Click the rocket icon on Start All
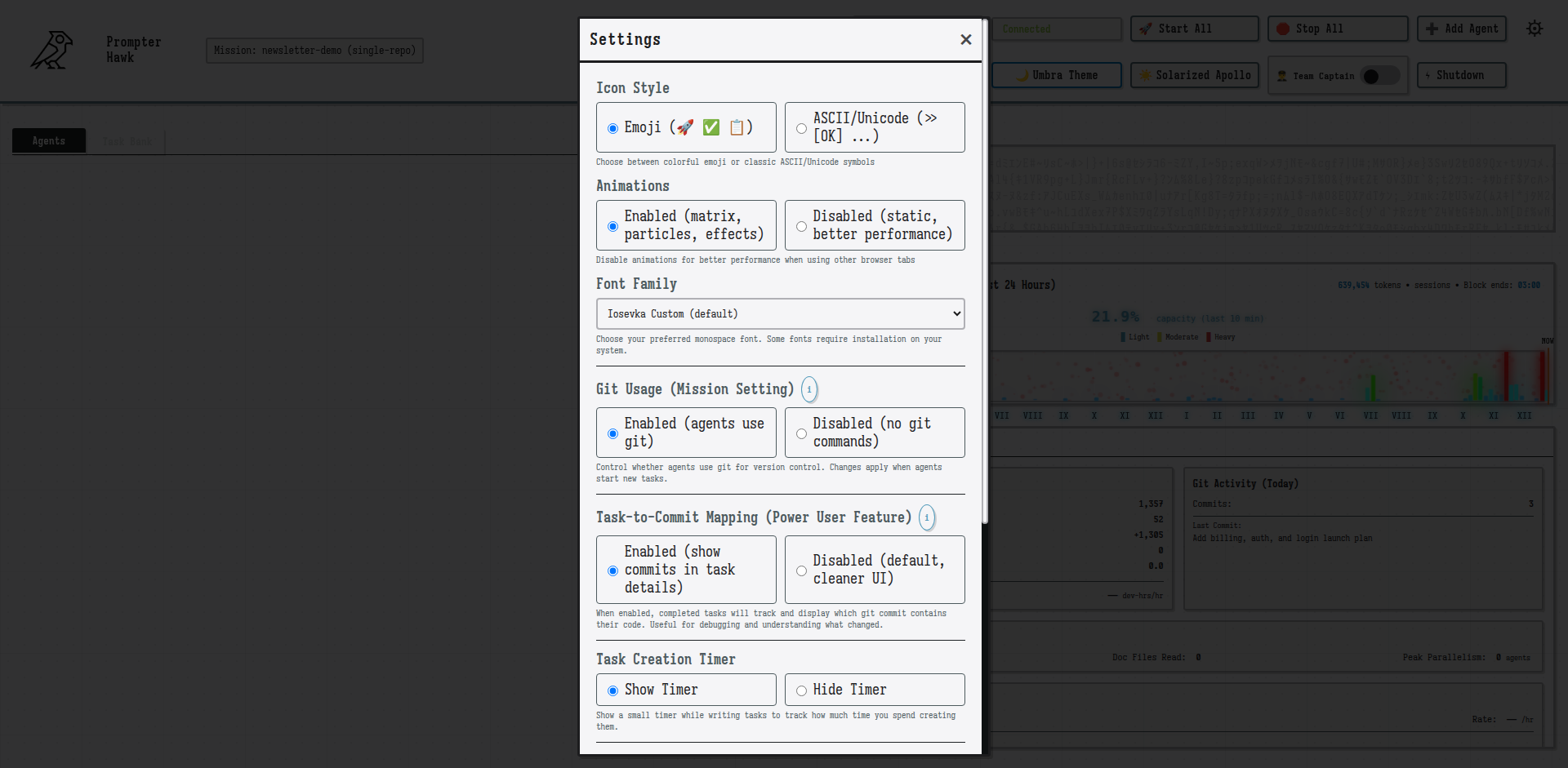 pos(1146,29)
